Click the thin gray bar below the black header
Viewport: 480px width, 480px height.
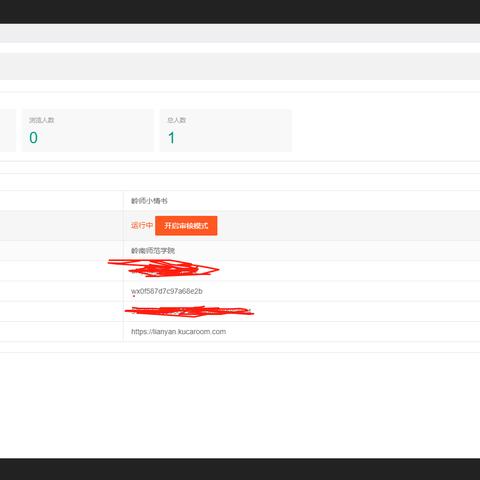[x=240, y=33]
